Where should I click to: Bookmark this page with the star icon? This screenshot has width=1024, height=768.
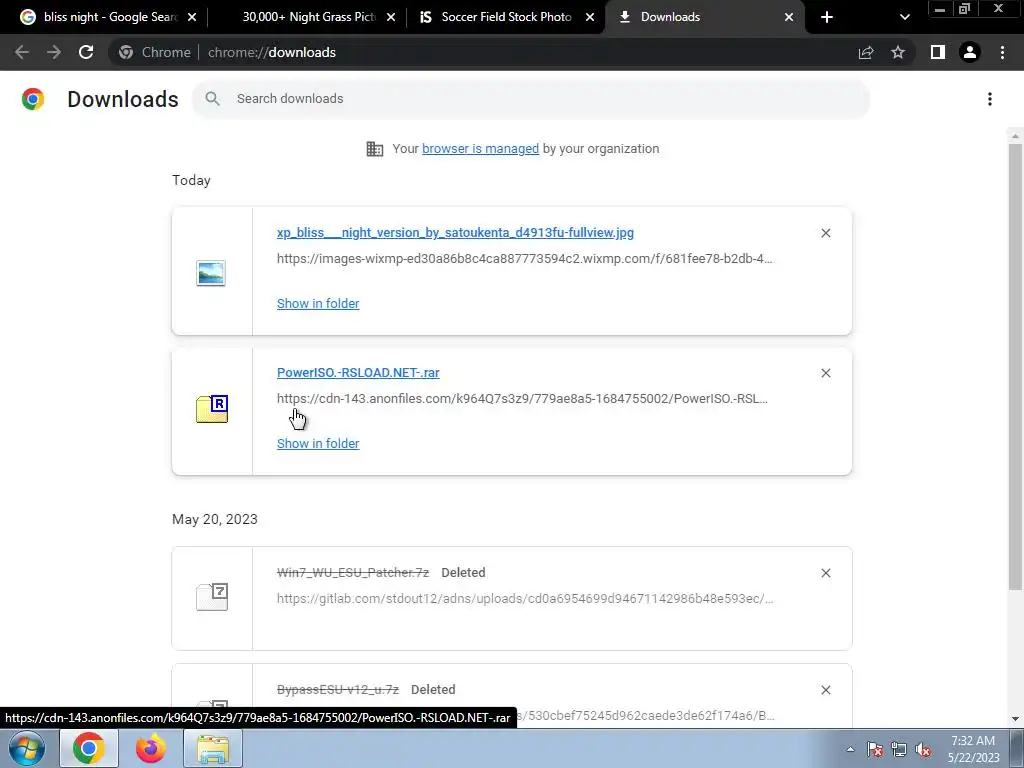point(898,52)
